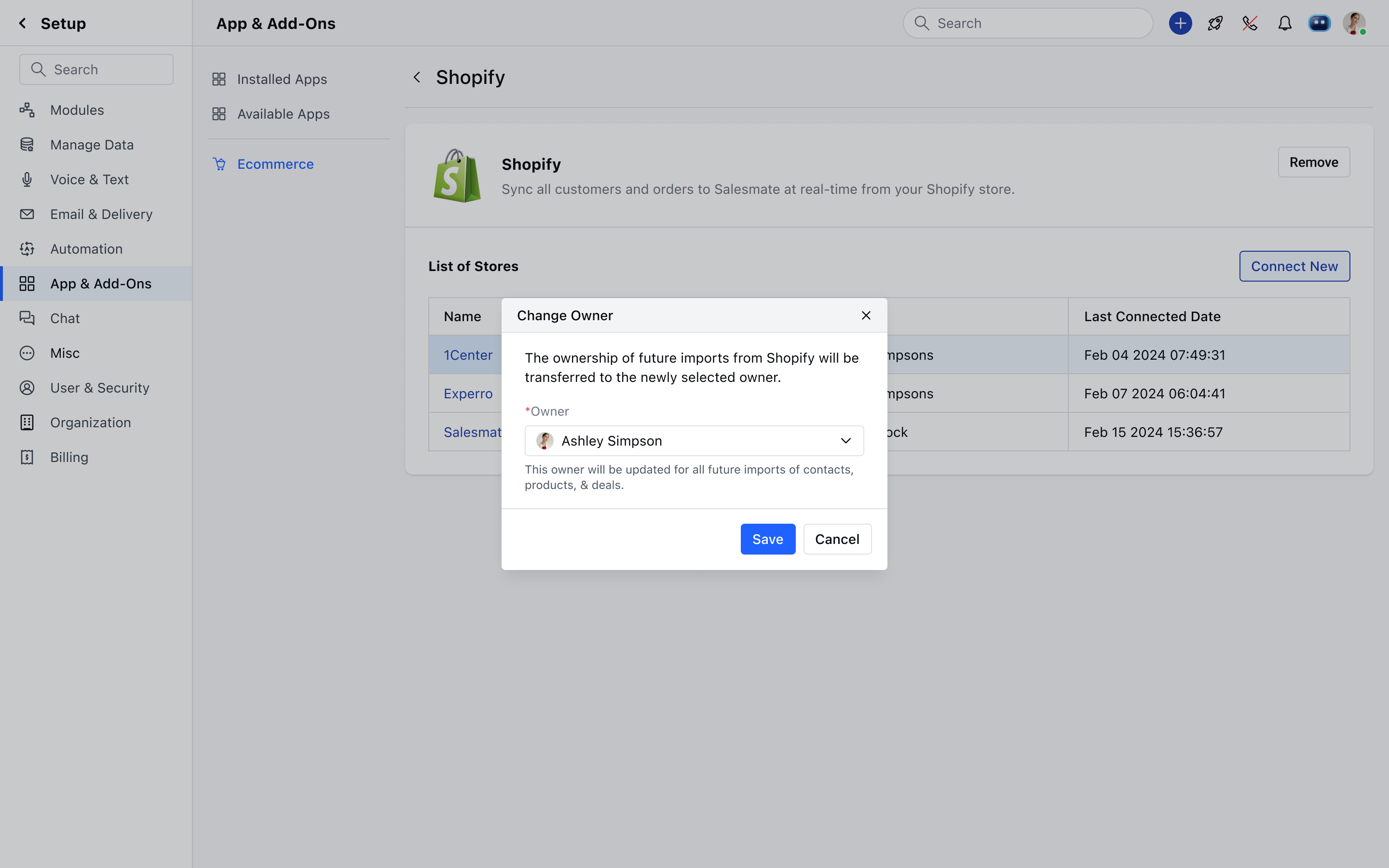Screen dimensions: 1389x868
Task: Open the rocket launch icon in header
Action: point(1215,23)
